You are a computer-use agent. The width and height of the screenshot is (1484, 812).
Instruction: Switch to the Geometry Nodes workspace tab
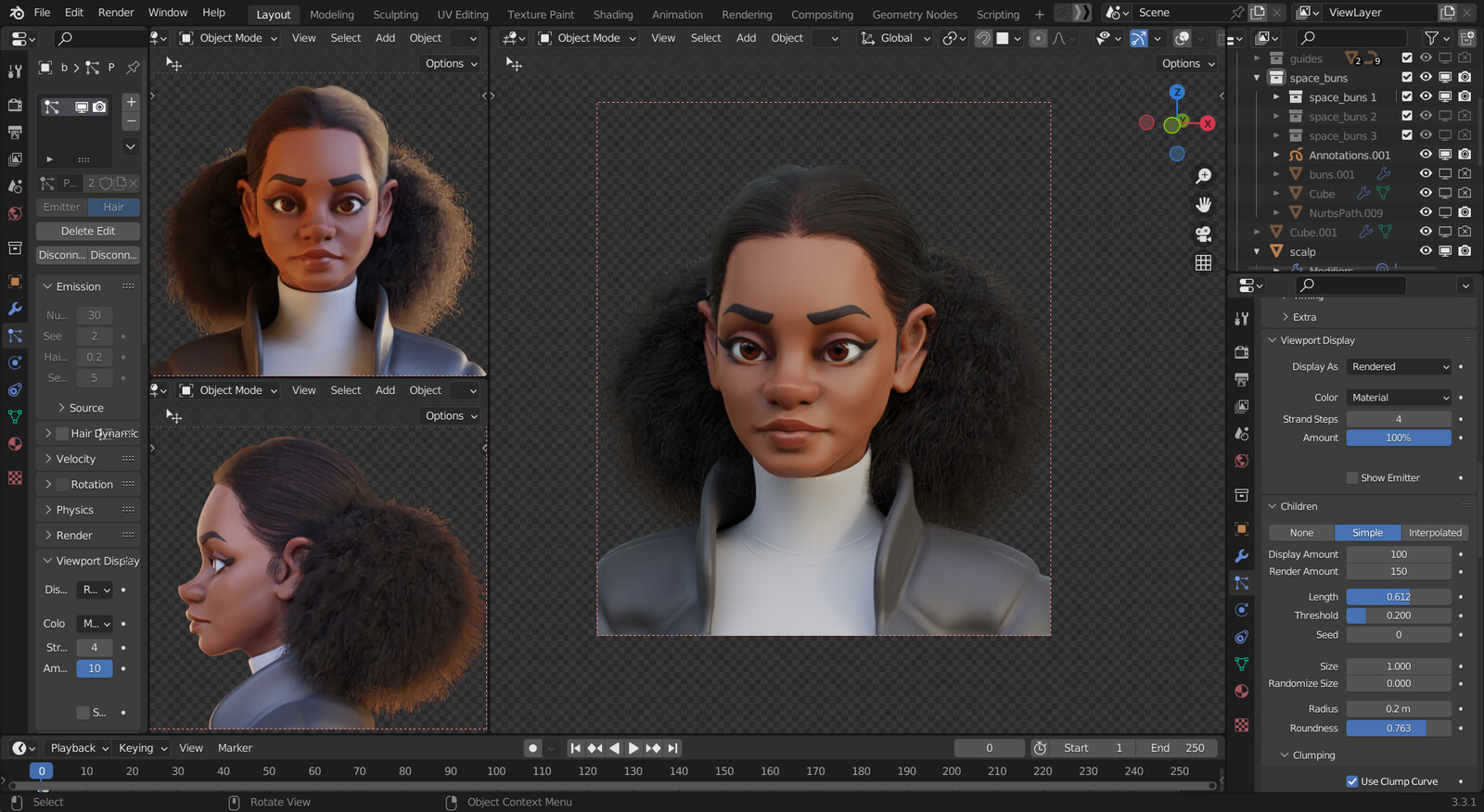(915, 15)
